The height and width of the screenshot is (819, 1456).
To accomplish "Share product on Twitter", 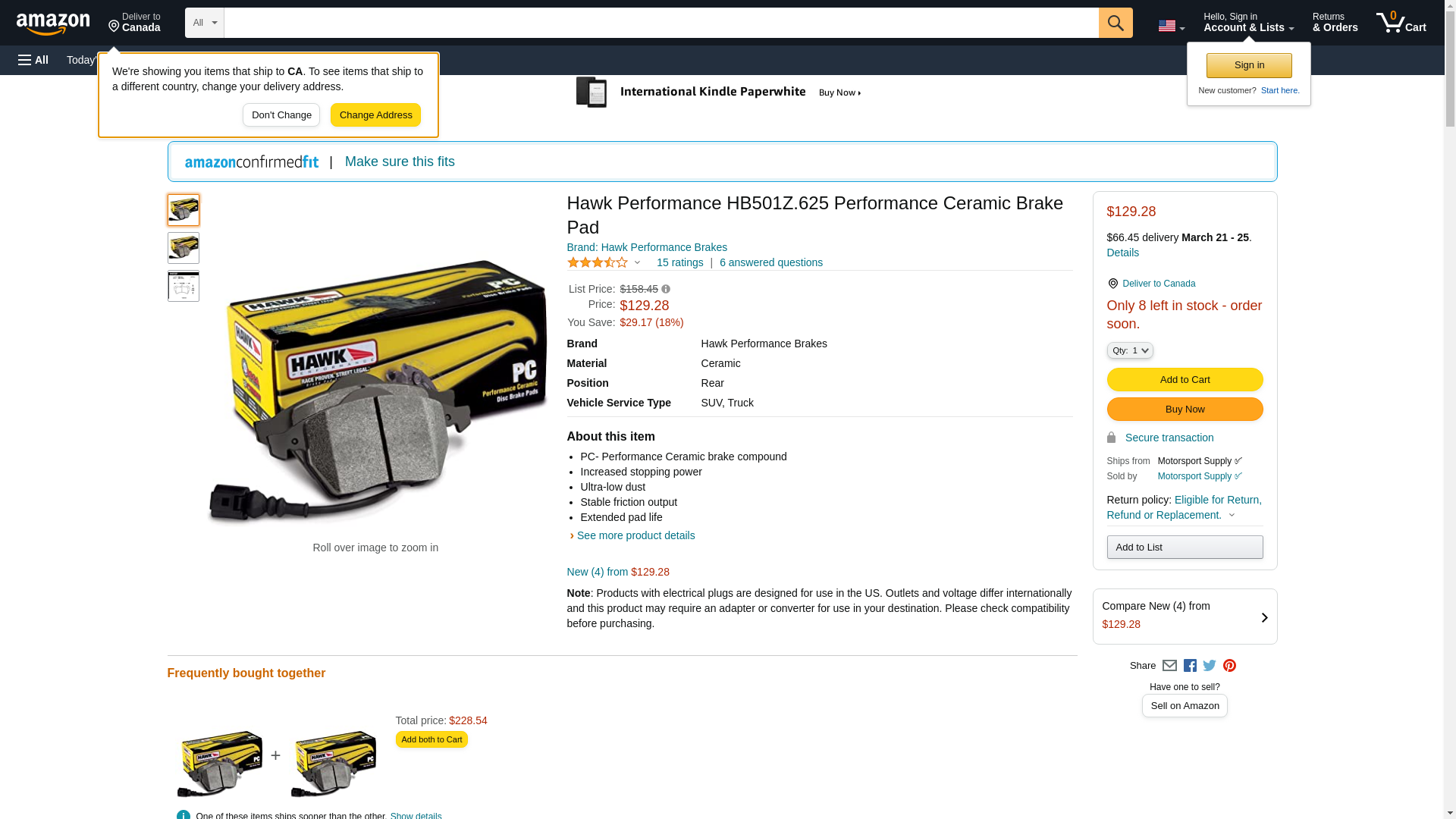I will pos(1210,666).
